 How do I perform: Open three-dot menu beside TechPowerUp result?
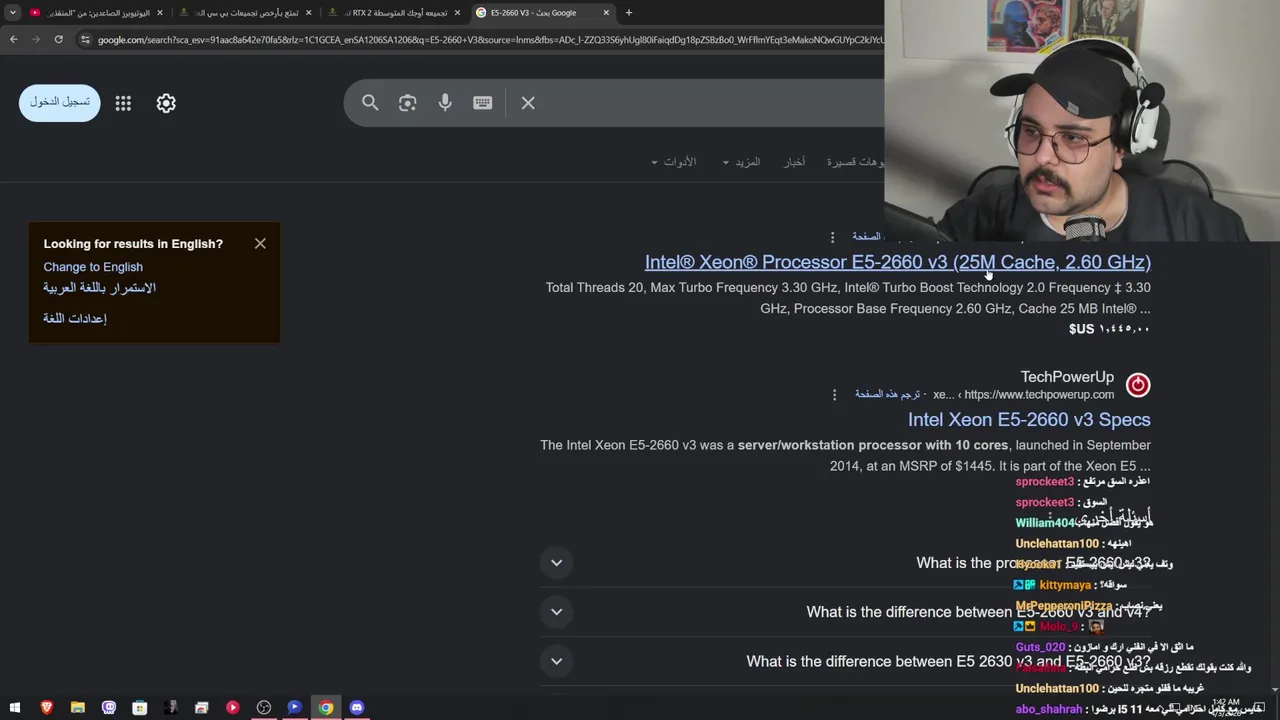(834, 395)
